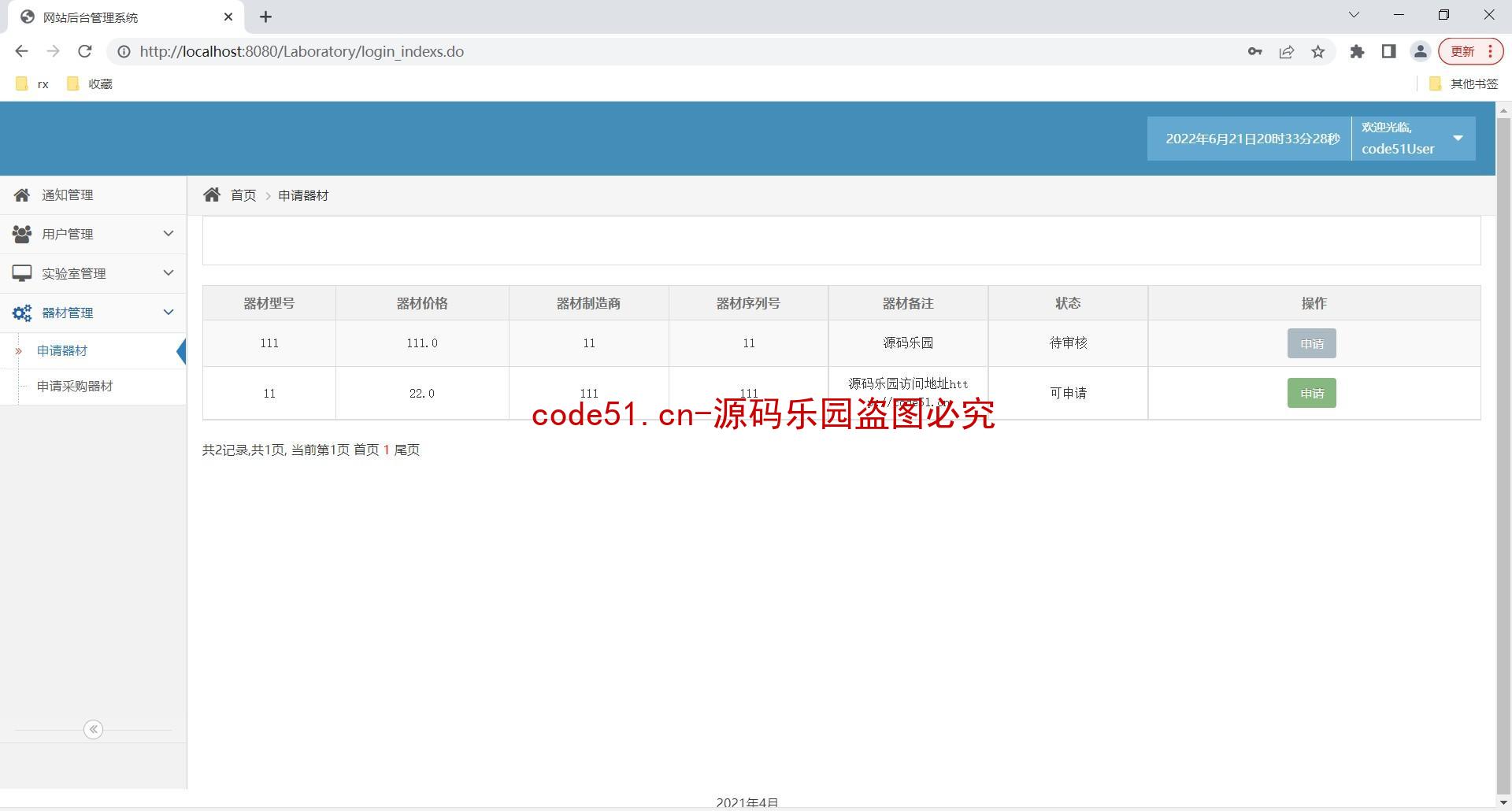The width and height of the screenshot is (1512, 811).
Task: Click the site information icon in the address bar
Action: (x=124, y=51)
